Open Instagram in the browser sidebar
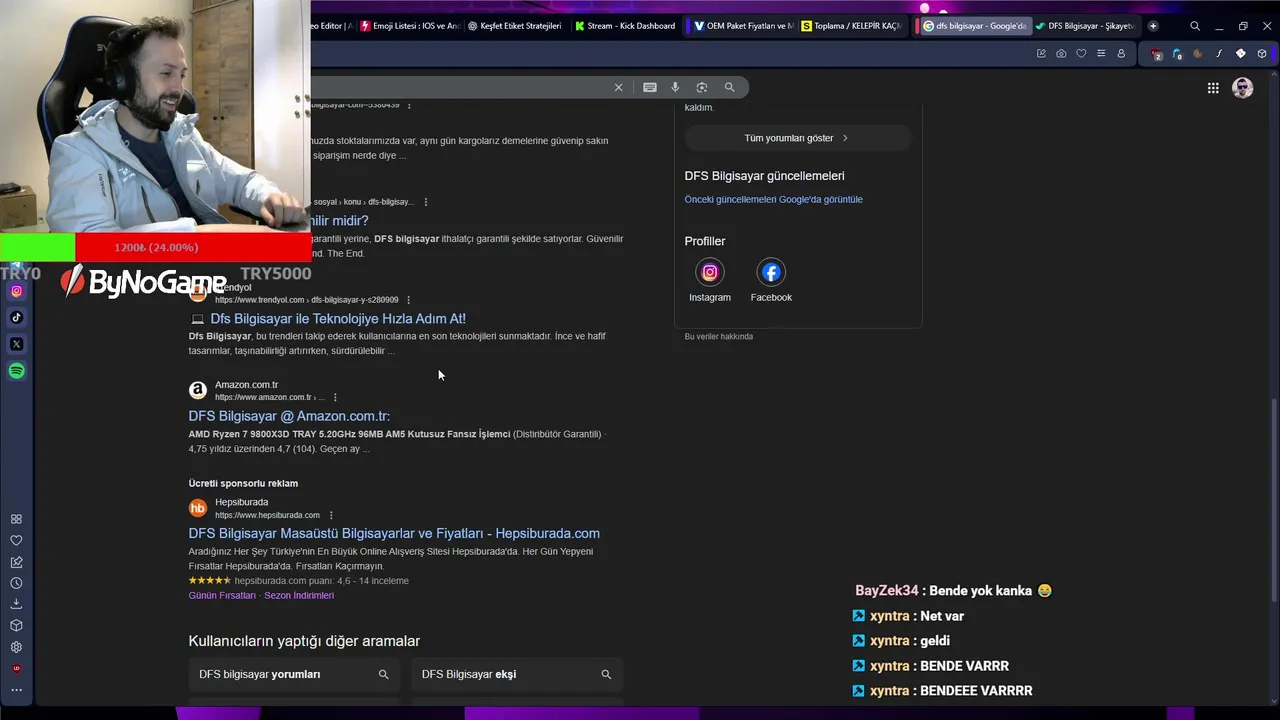 (x=16, y=291)
